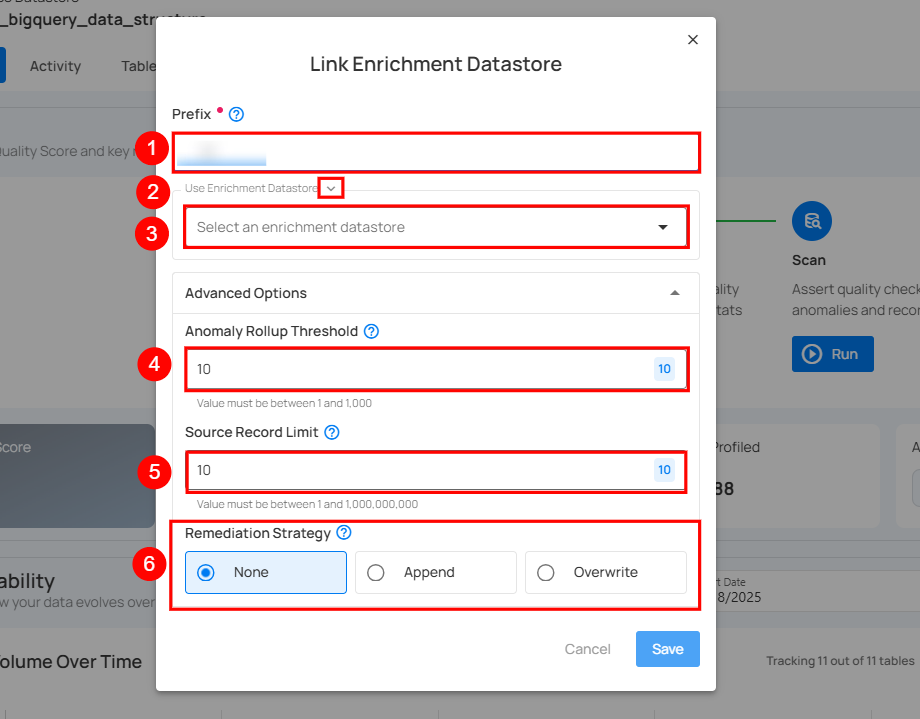Cancel the Link Enrichment Datastore dialog
The width and height of the screenshot is (920, 719).
tap(587, 648)
